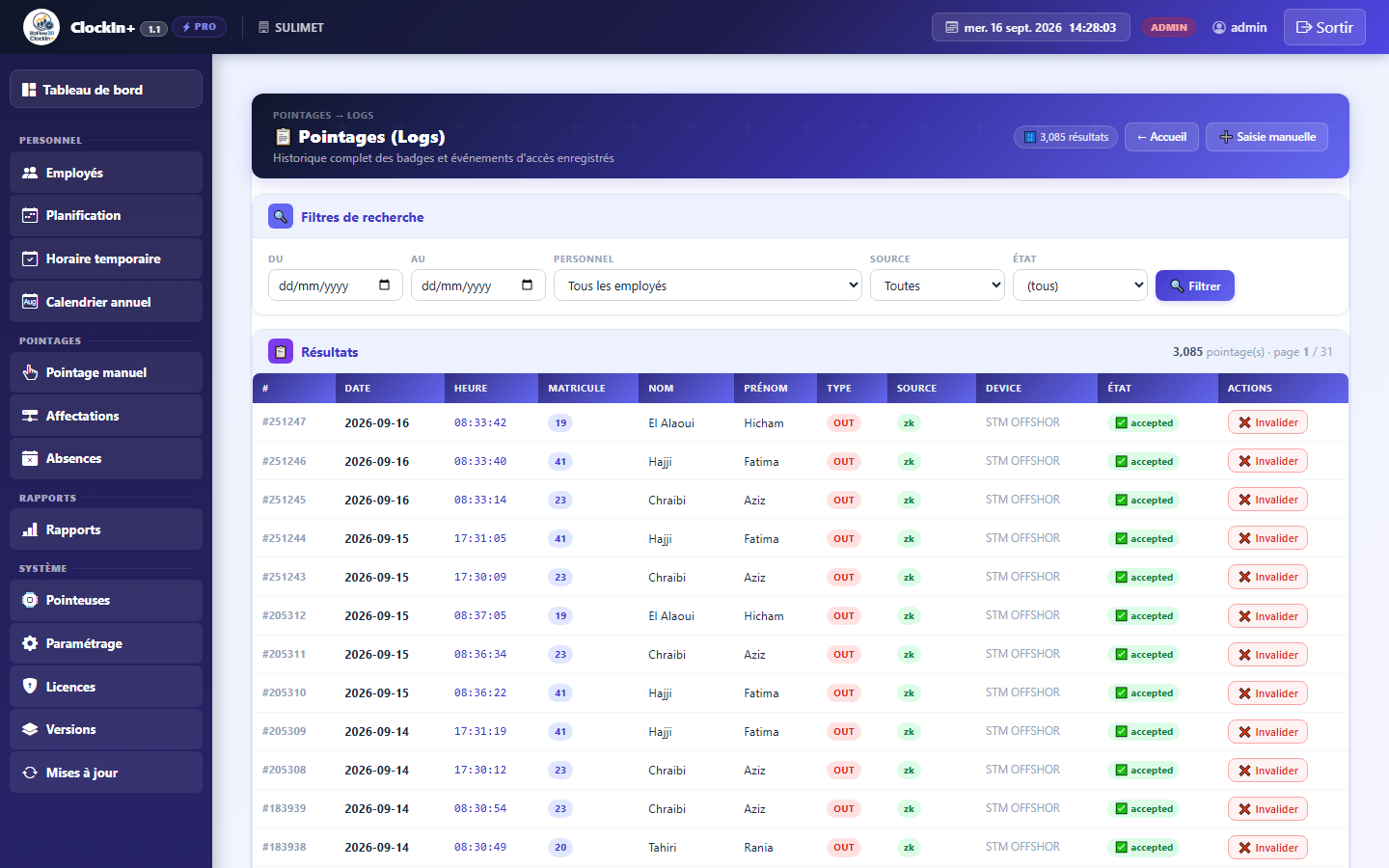The width and height of the screenshot is (1389, 868).
Task: Click Invalider for row #205312
Action: (1267, 615)
